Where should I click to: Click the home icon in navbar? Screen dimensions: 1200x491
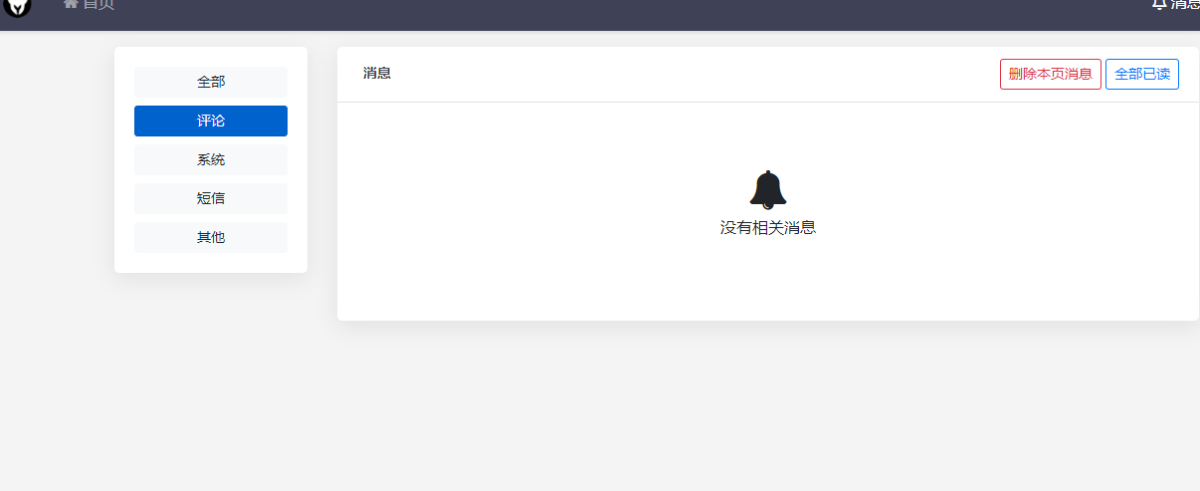(70, 3)
